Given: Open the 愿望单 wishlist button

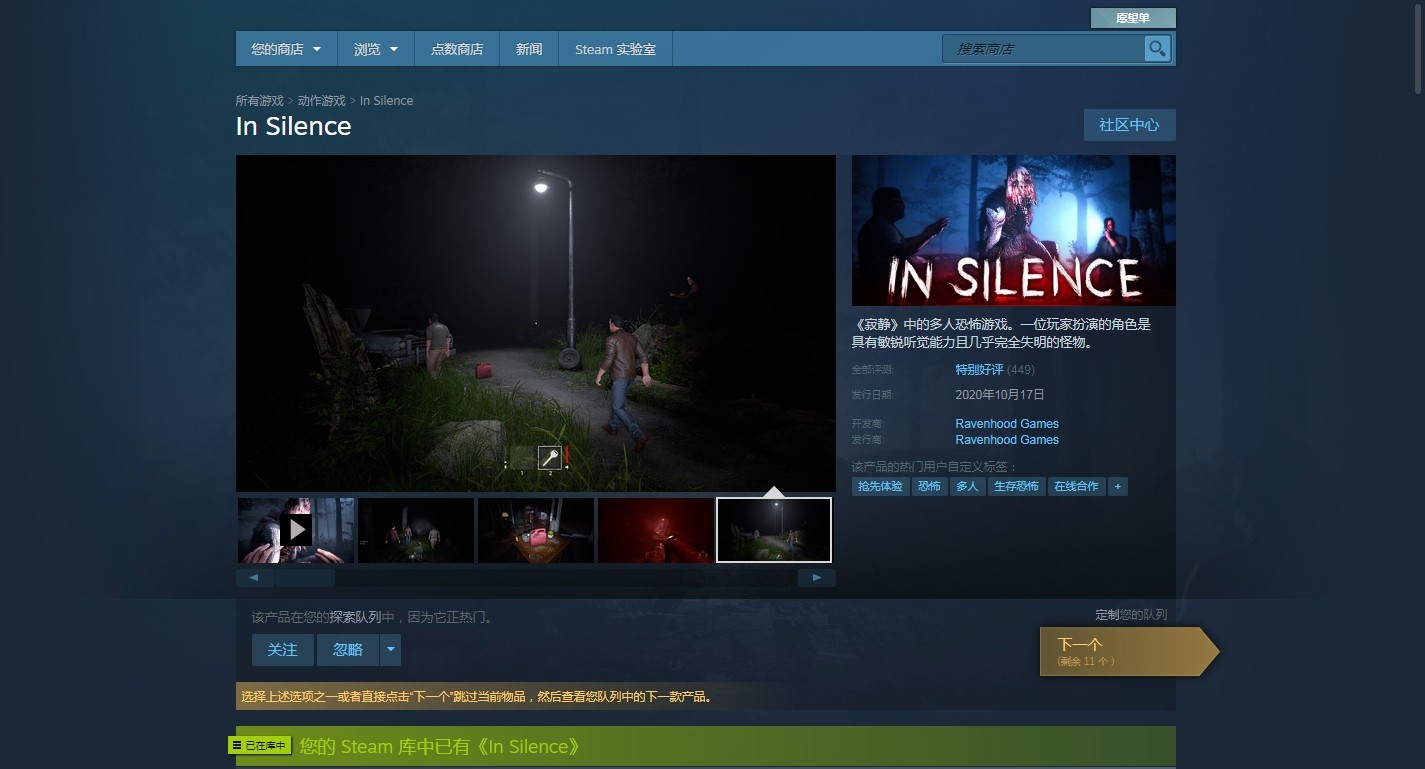Looking at the screenshot, I should 1133,18.
